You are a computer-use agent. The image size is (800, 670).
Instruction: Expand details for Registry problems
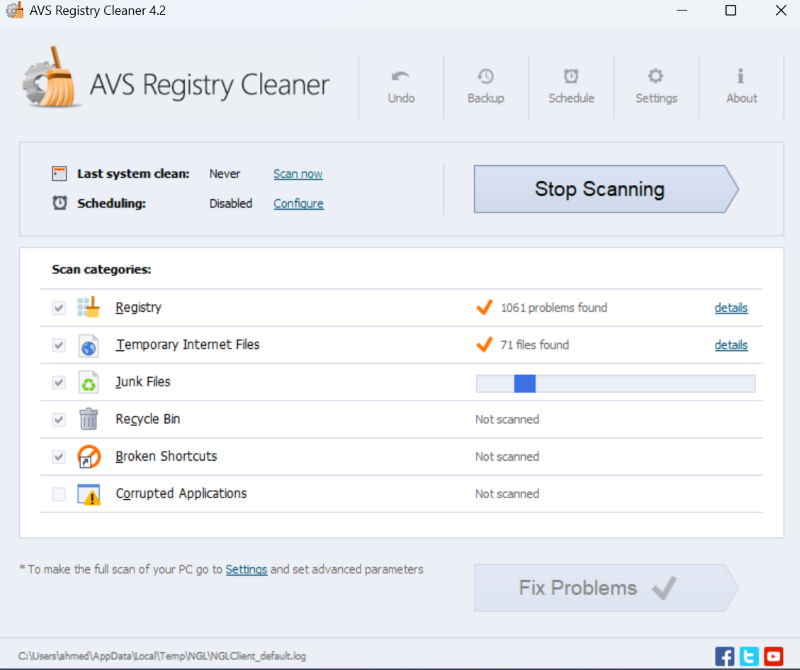point(730,308)
